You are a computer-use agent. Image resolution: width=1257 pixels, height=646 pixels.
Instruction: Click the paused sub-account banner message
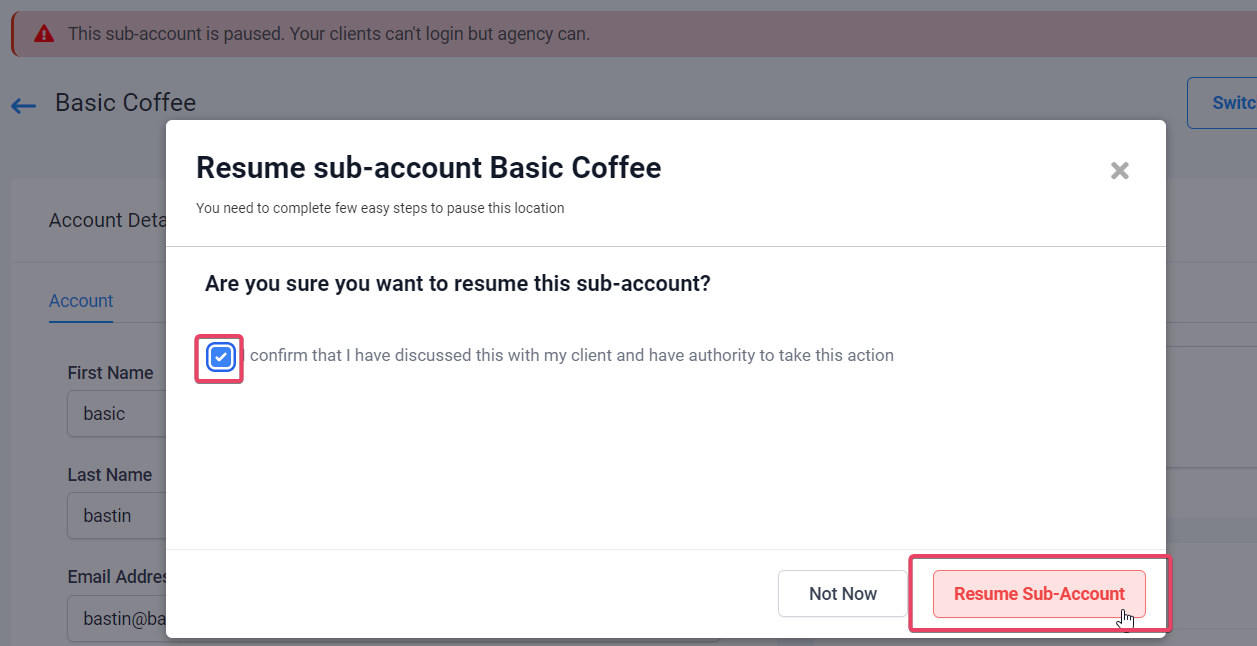point(329,34)
